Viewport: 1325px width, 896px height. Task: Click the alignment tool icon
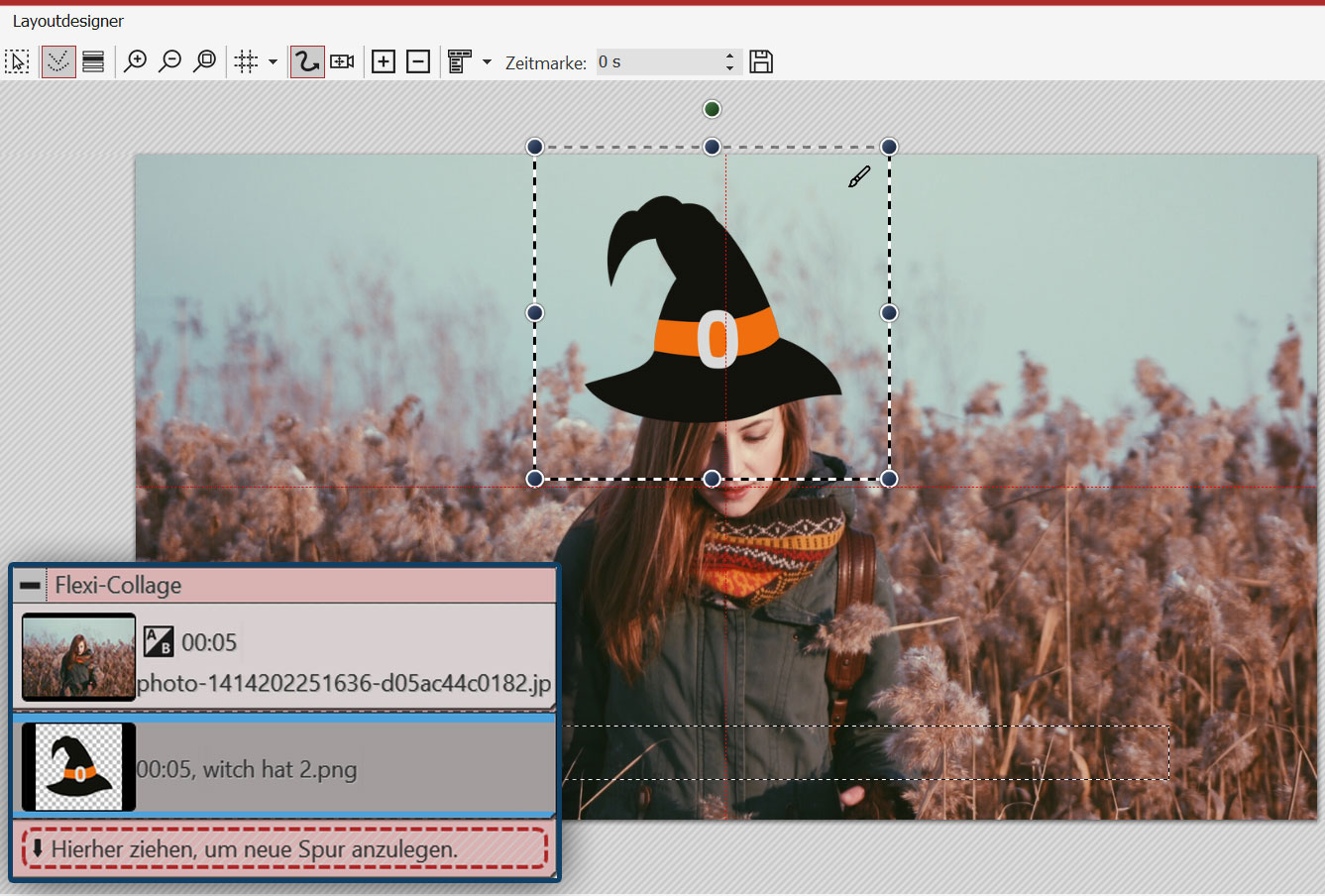click(459, 62)
